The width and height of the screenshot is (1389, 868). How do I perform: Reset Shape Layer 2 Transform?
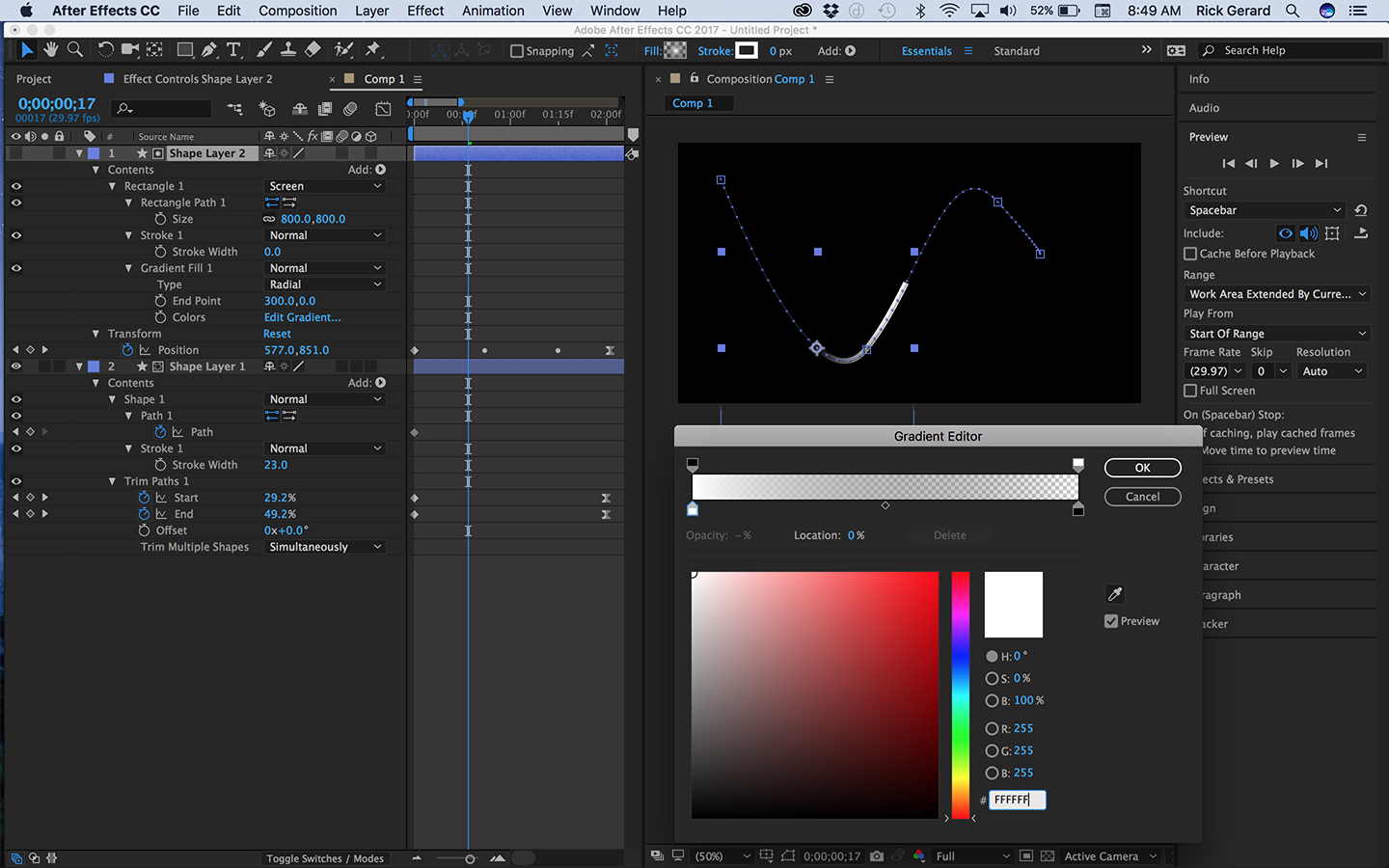tap(277, 334)
